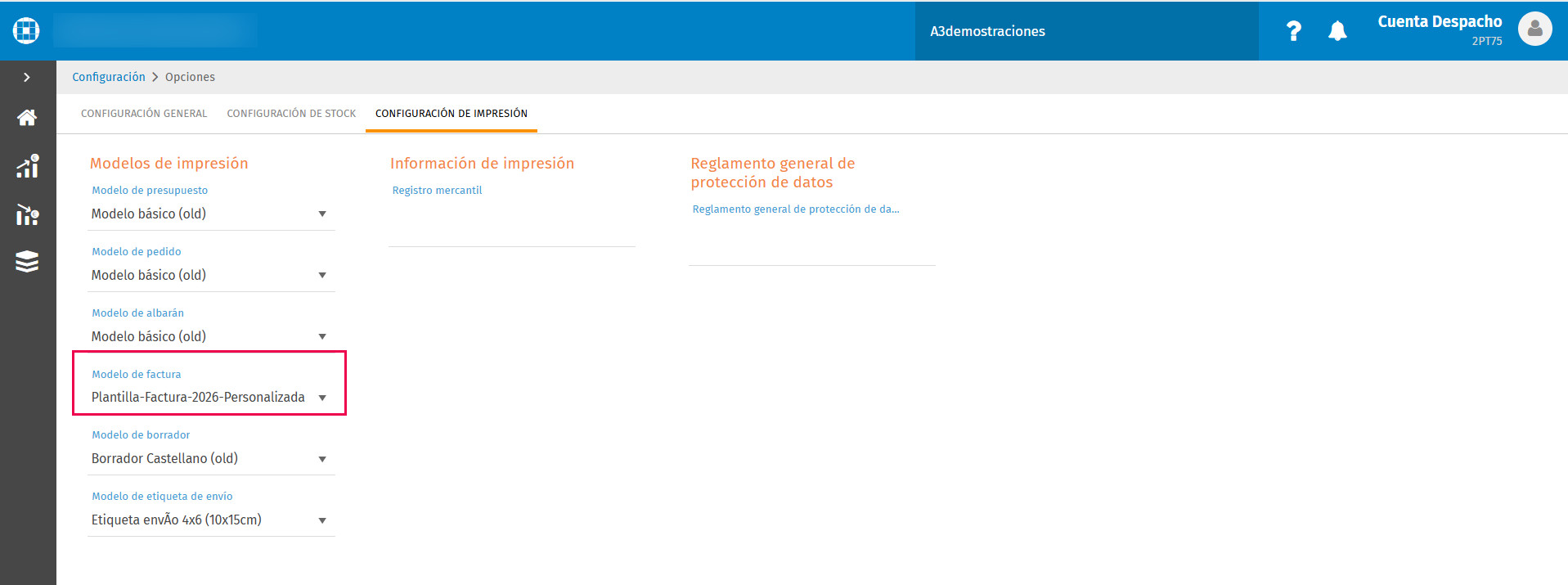The width and height of the screenshot is (1568, 585).
Task: Open Modelo de pedido dropdown
Action: (x=211, y=275)
